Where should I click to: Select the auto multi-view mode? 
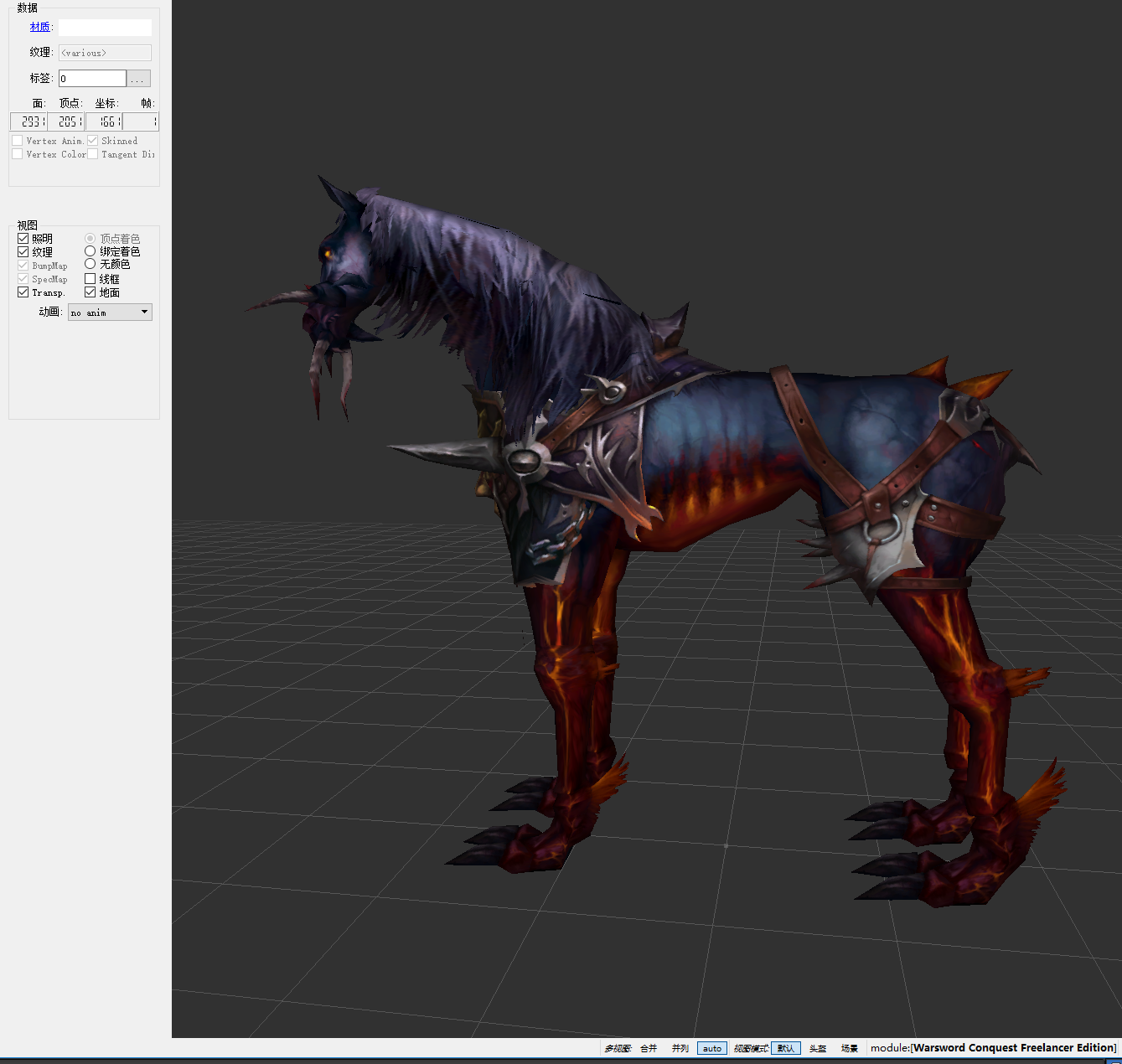pos(711,1048)
